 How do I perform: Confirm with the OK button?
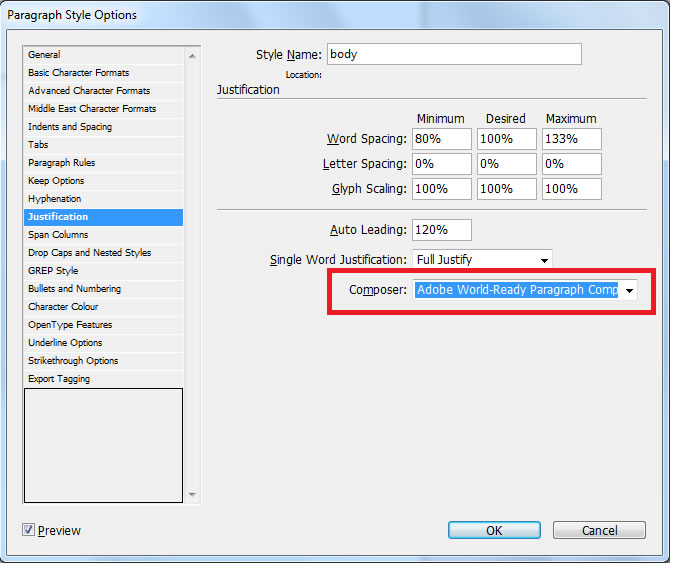click(494, 530)
